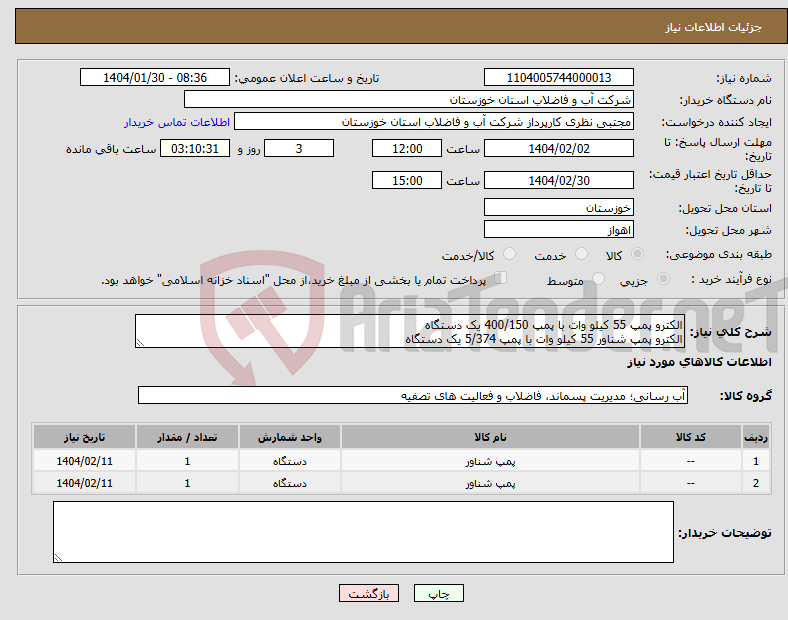Click the buyer organization name field

pos(409,99)
